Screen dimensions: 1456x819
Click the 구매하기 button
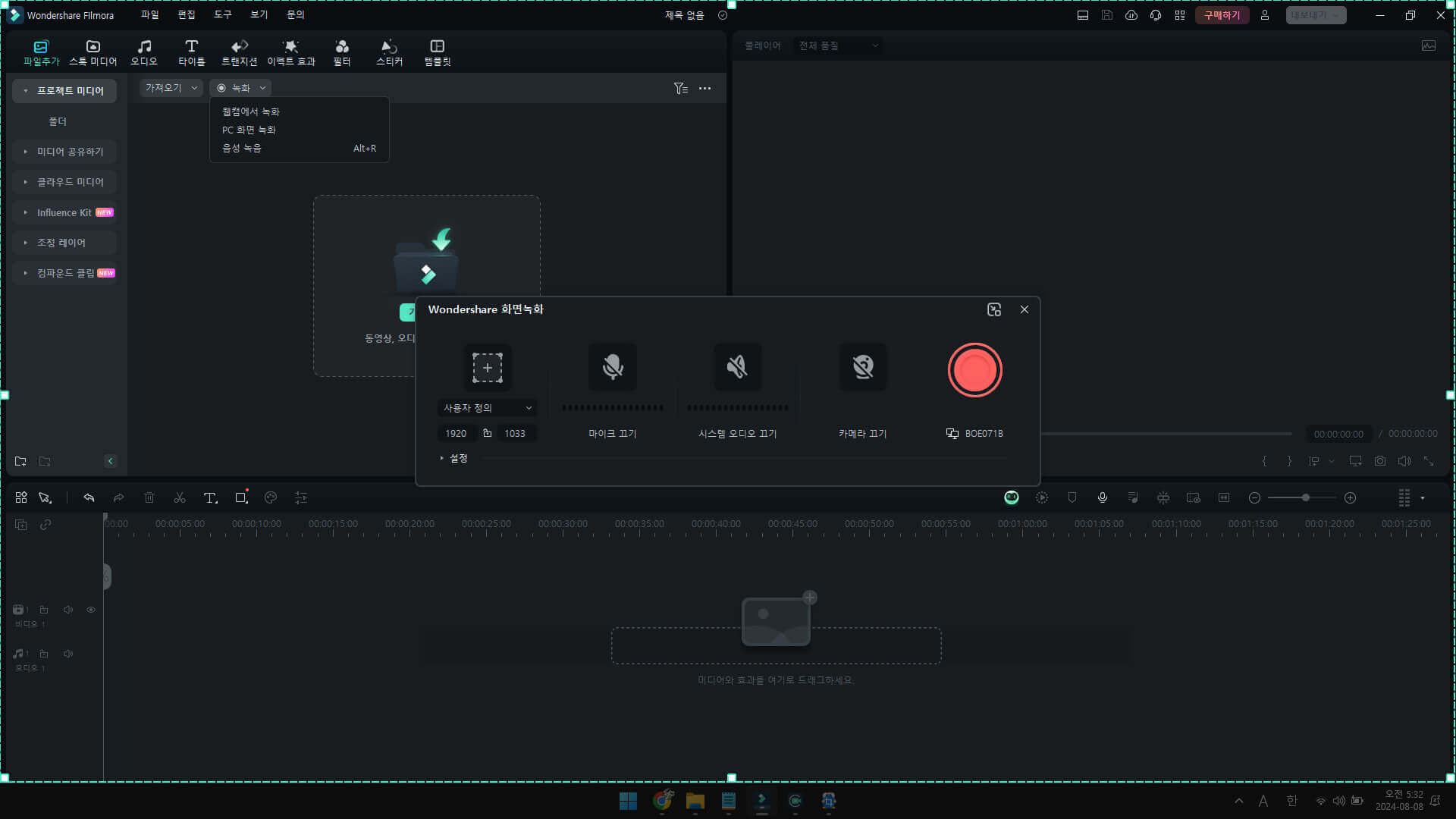click(1222, 15)
